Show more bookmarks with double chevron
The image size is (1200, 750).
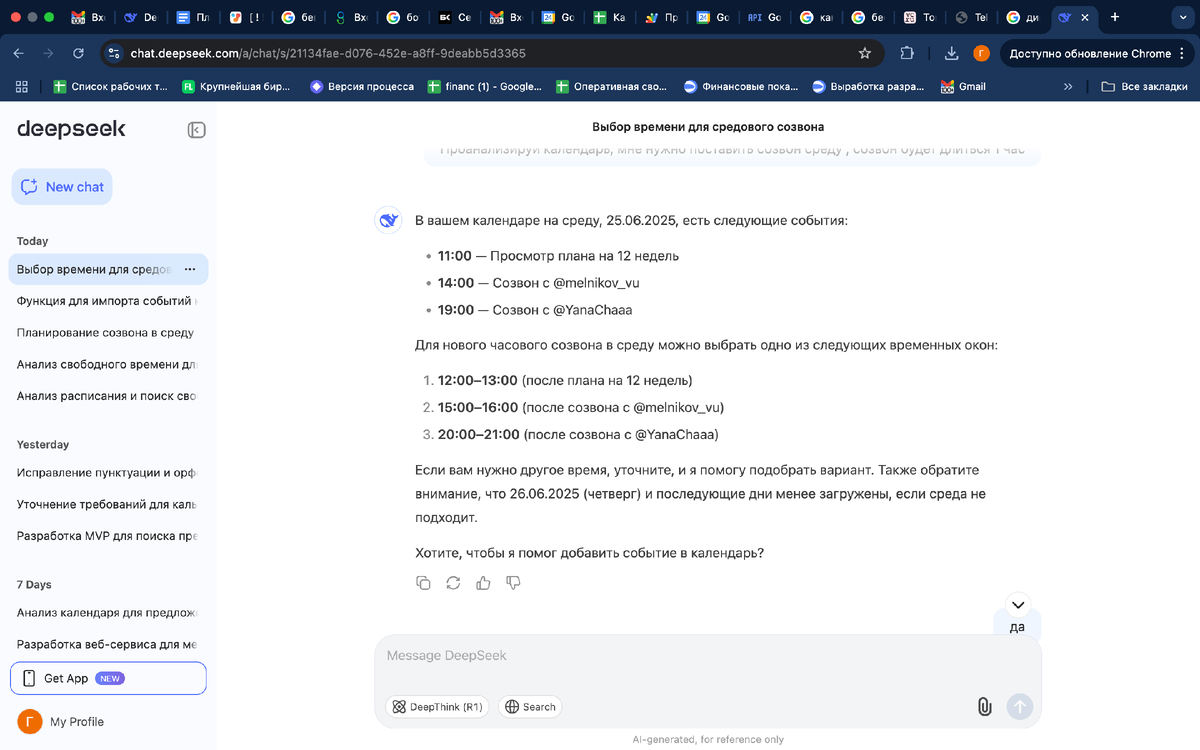(1068, 87)
